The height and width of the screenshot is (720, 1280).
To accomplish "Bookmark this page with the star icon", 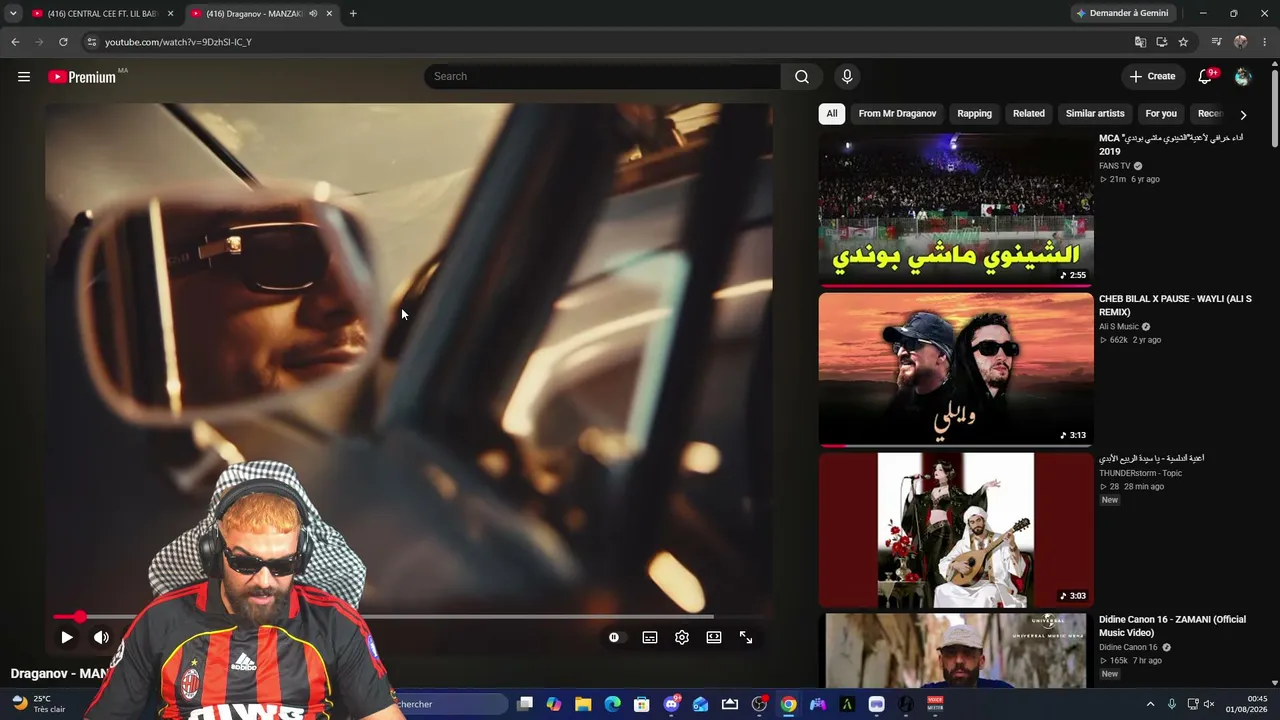I will tap(1184, 42).
